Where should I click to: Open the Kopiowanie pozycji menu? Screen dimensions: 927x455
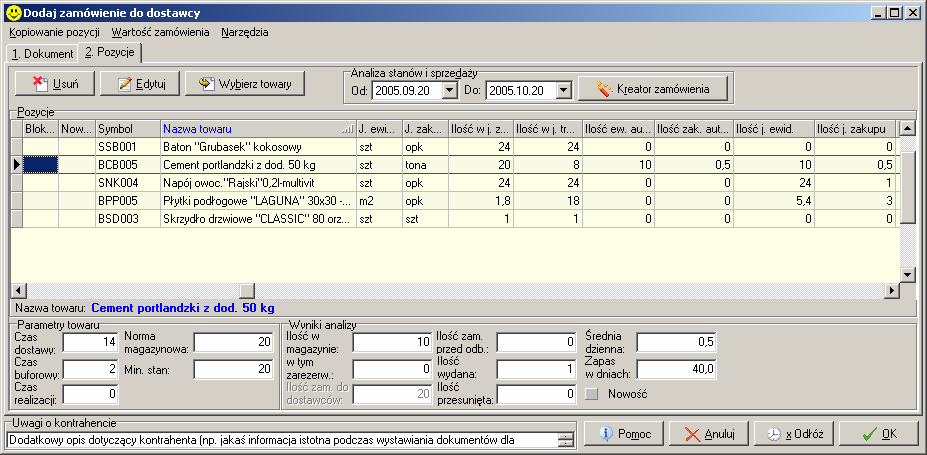[54, 32]
